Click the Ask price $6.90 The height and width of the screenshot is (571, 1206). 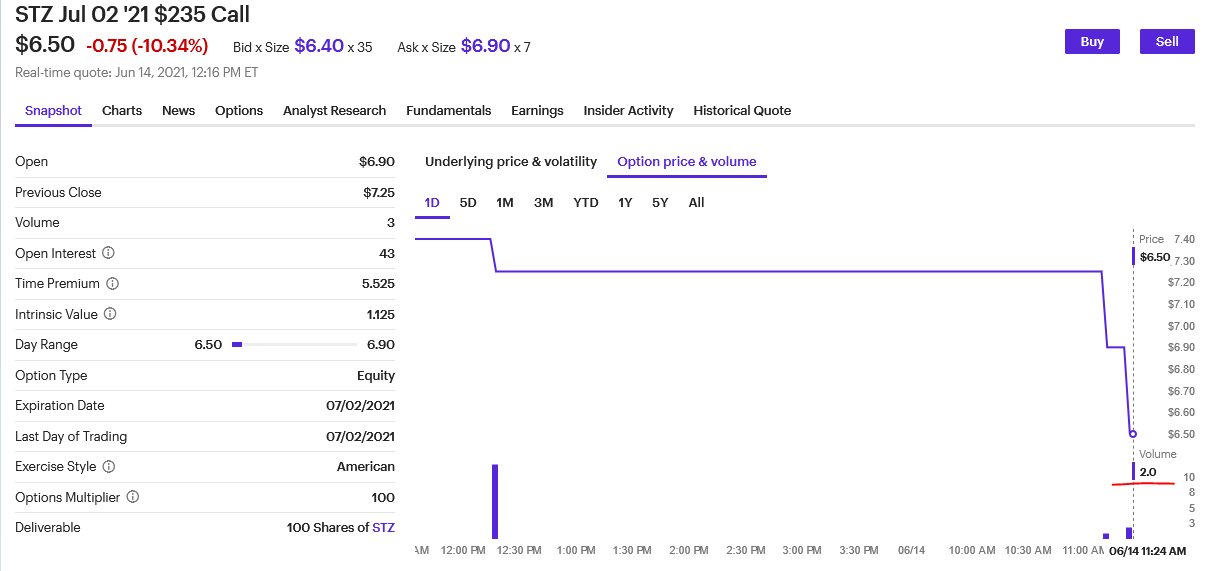click(485, 46)
